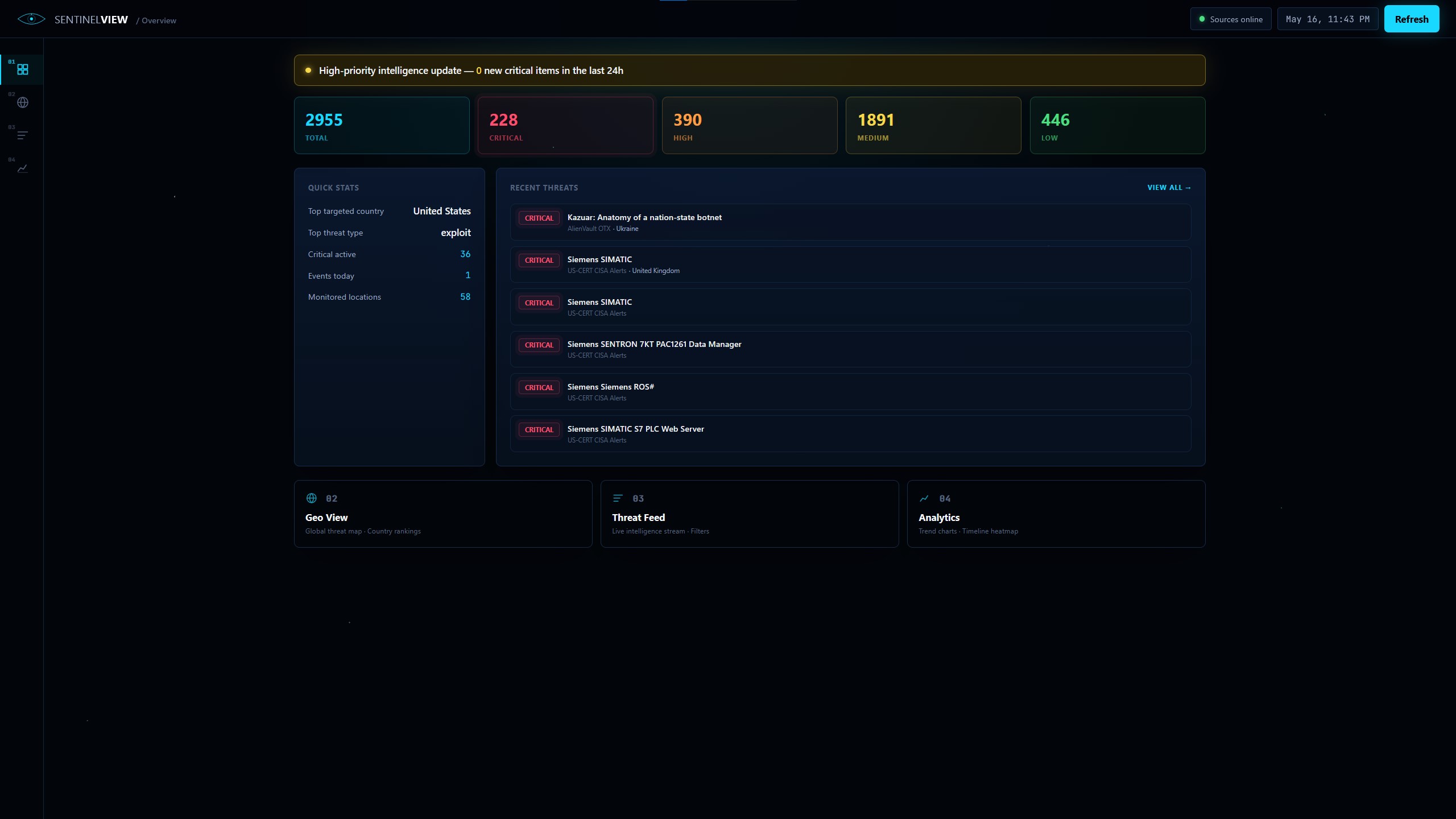Click the Critical active value 36
This screenshot has width=1456, height=819.
point(465,254)
